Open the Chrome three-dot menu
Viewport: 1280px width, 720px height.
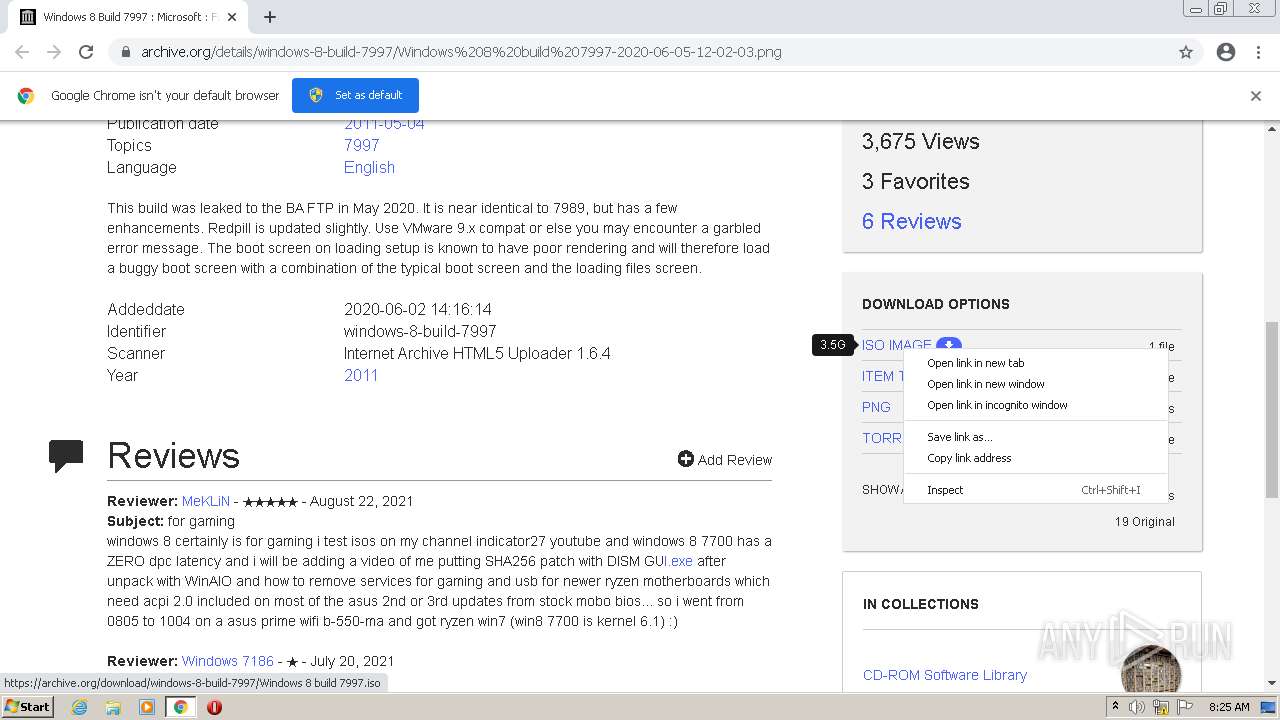1258,52
